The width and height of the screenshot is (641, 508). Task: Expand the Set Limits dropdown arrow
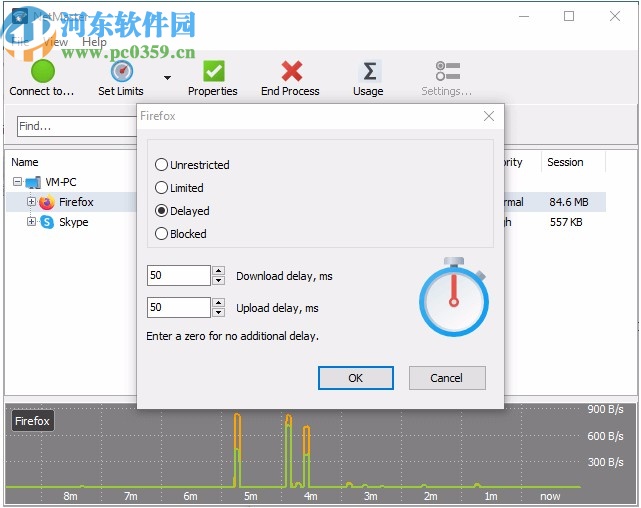pos(167,77)
